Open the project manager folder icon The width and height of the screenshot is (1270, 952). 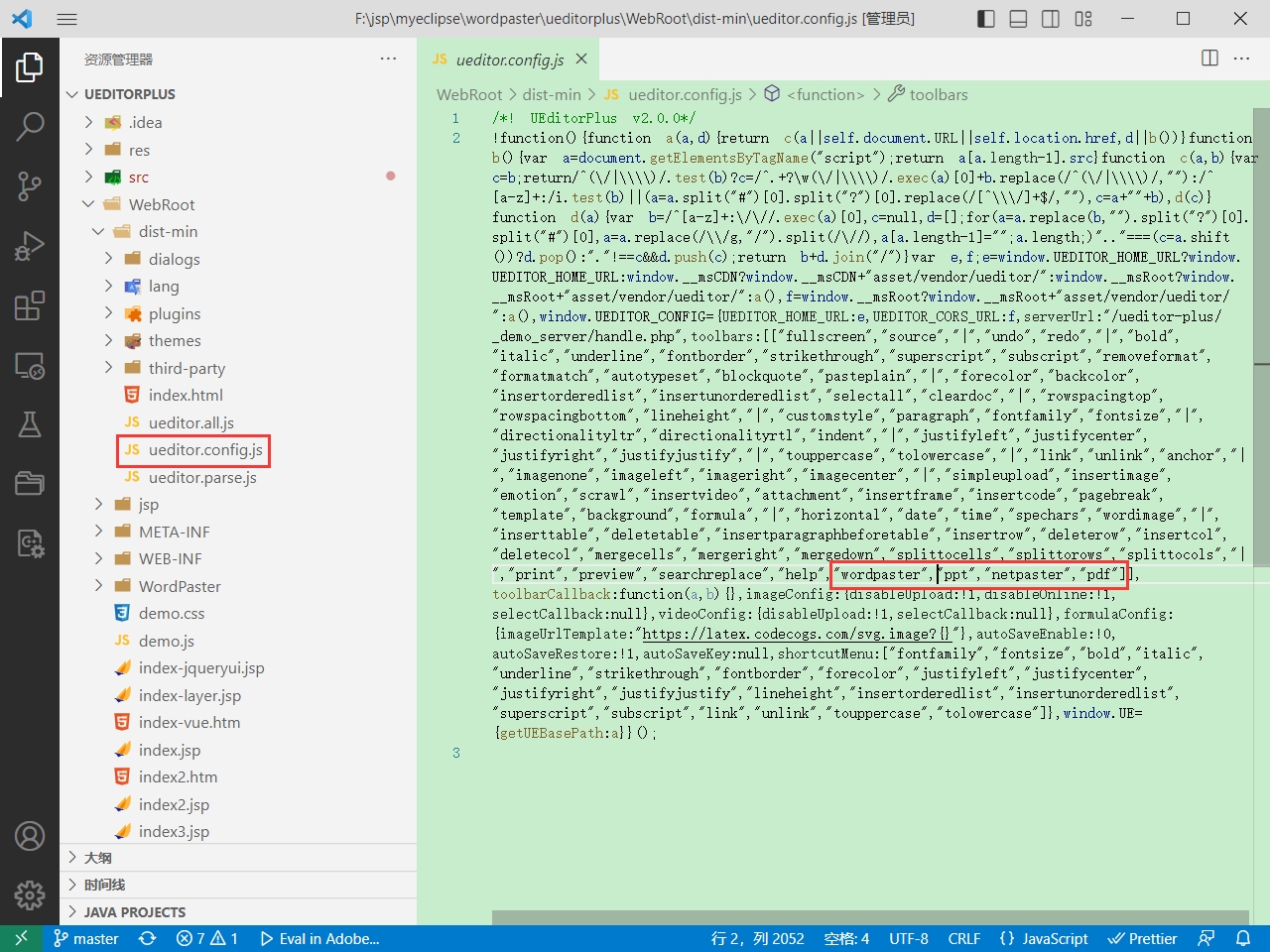tap(30, 484)
